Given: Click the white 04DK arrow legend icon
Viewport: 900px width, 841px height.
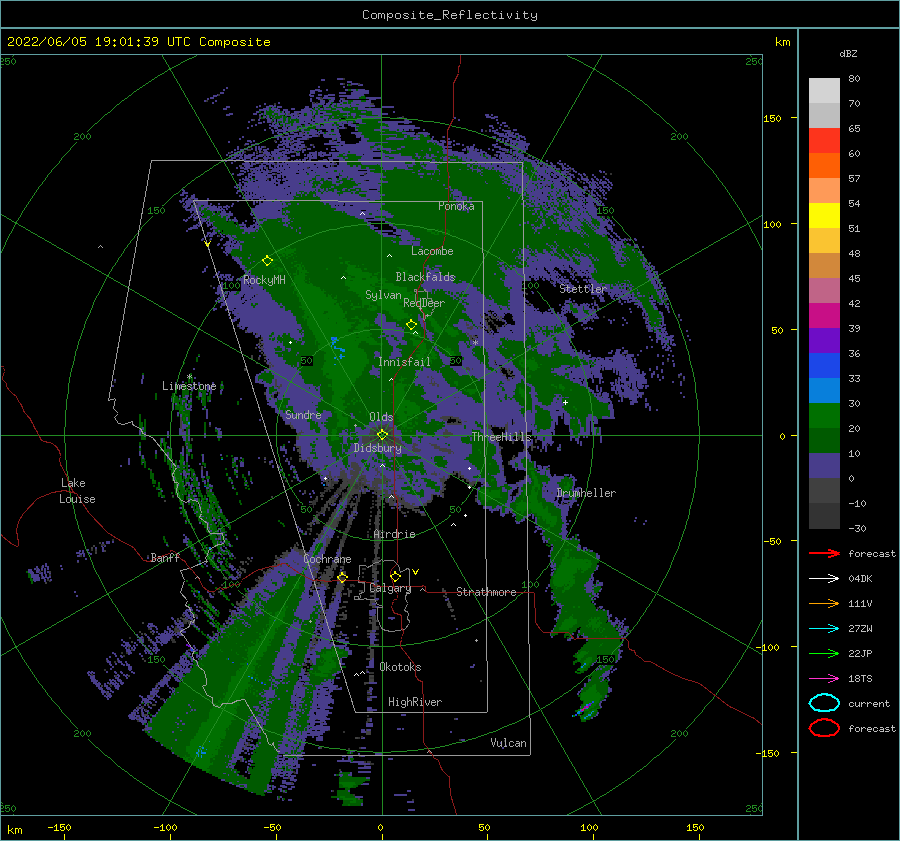Looking at the screenshot, I should pos(824,579).
